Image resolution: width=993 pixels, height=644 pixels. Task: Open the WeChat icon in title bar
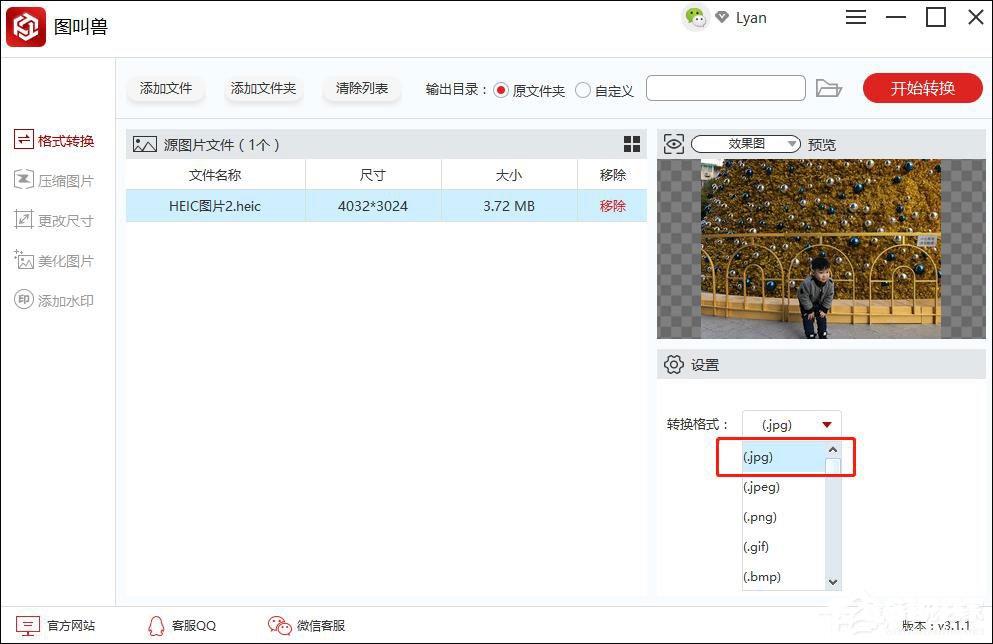click(x=695, y=18)
